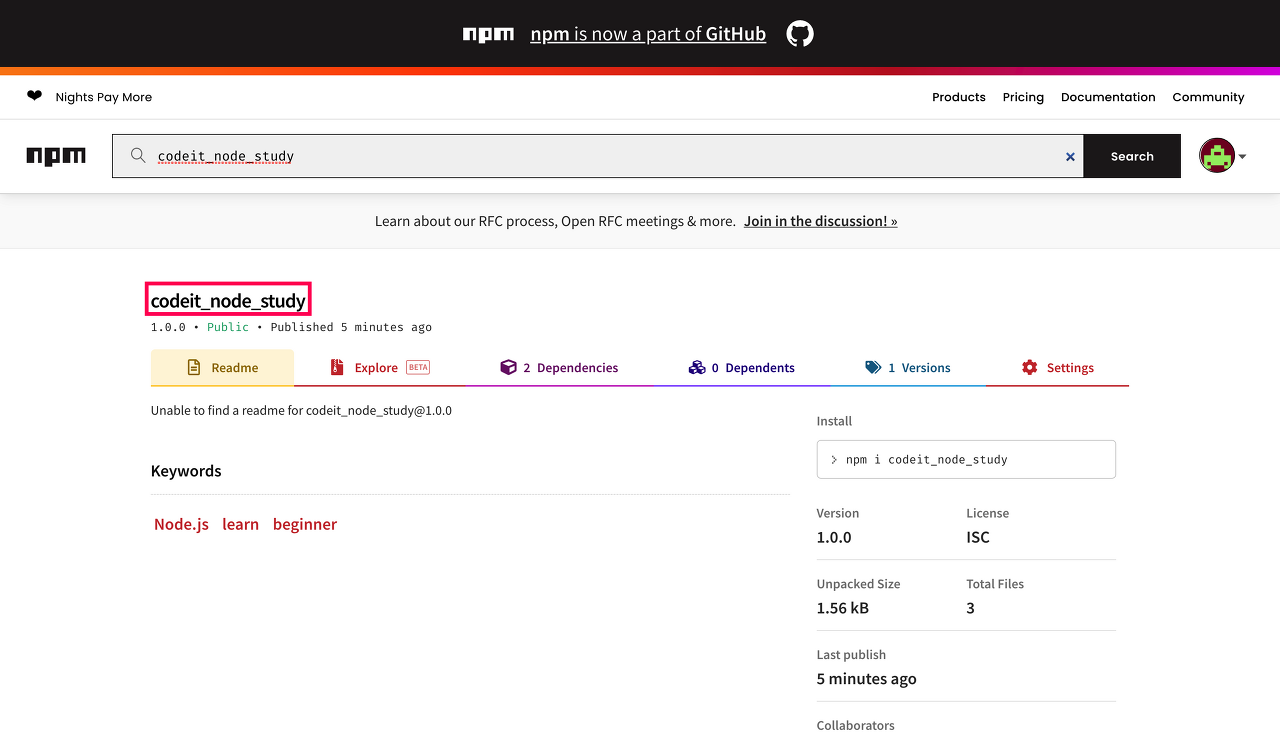Screen dimensions: 1280x739
Task: Click the black heart icon
Action: (35, 96)
